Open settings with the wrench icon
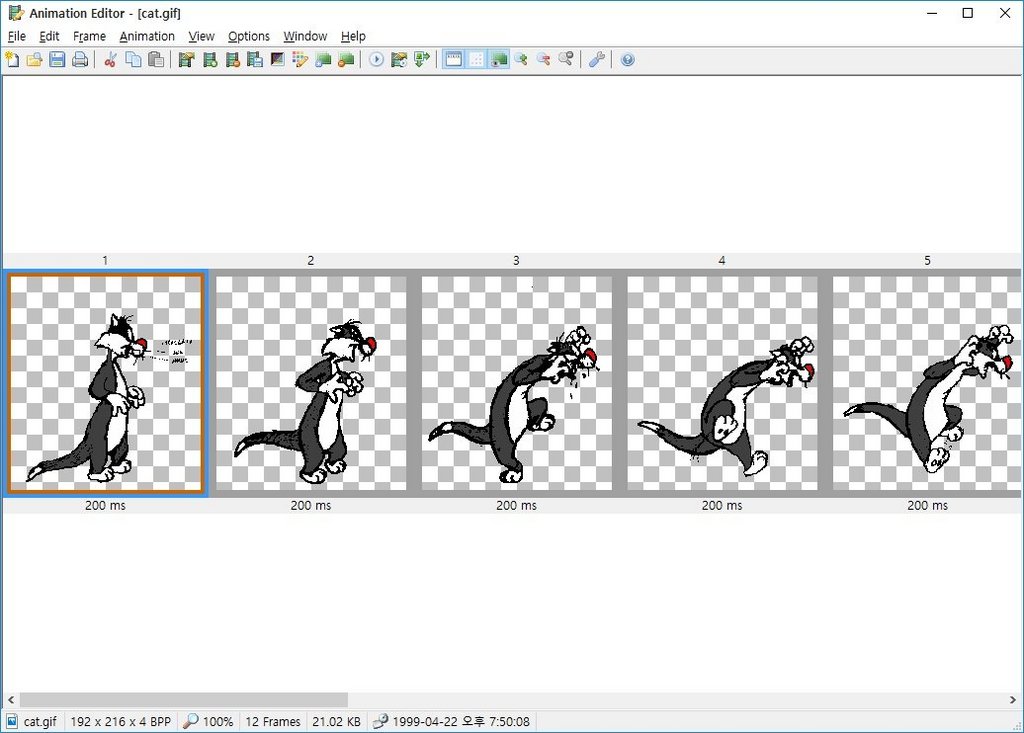1024x733 pixels. [x=596, y=59]
